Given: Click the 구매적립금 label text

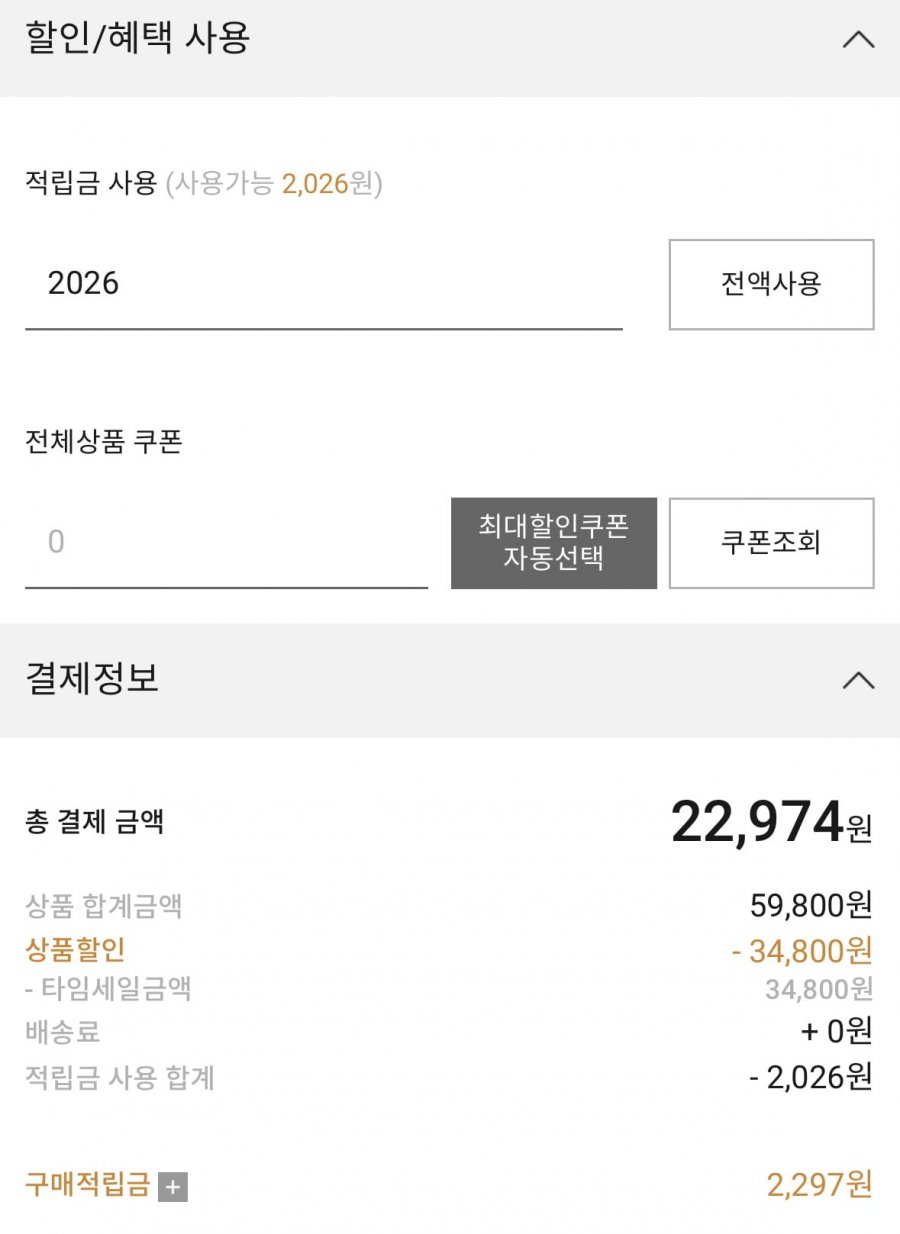Looking at the screenshot, I should click(x=87, y=1185).
